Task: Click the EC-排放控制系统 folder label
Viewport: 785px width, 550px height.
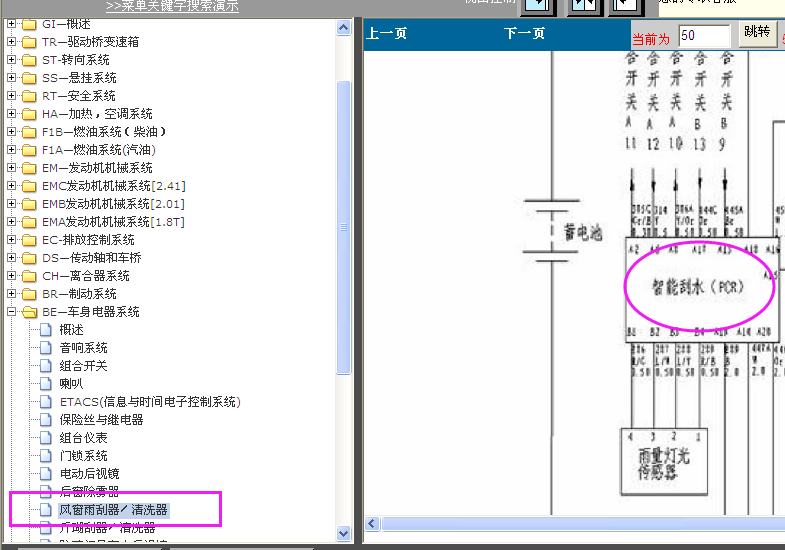Action: [x=88, y=240]
